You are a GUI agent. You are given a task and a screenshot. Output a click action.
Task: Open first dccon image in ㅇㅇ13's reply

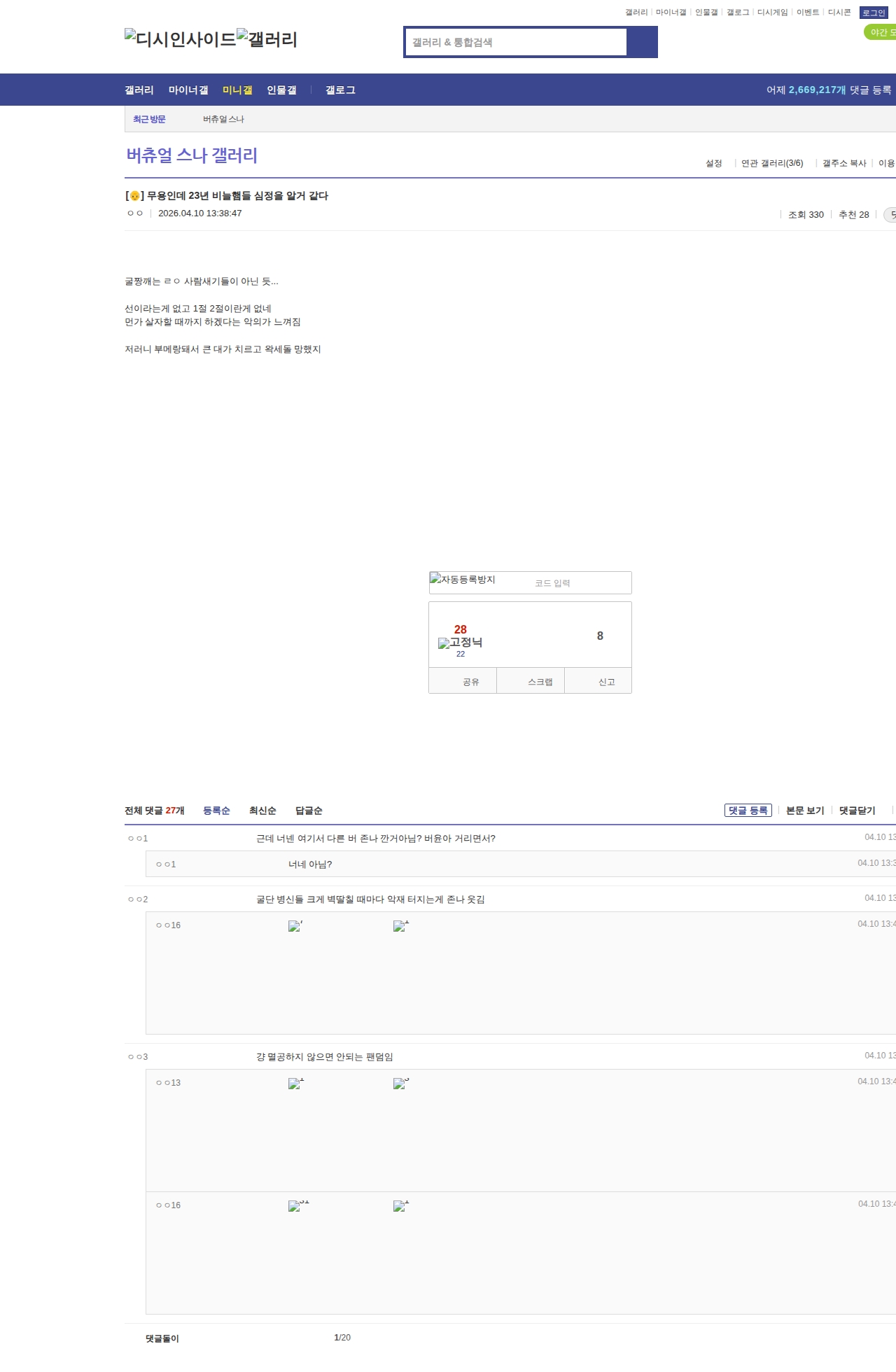pyautogui.click(x=296, y=1084)
